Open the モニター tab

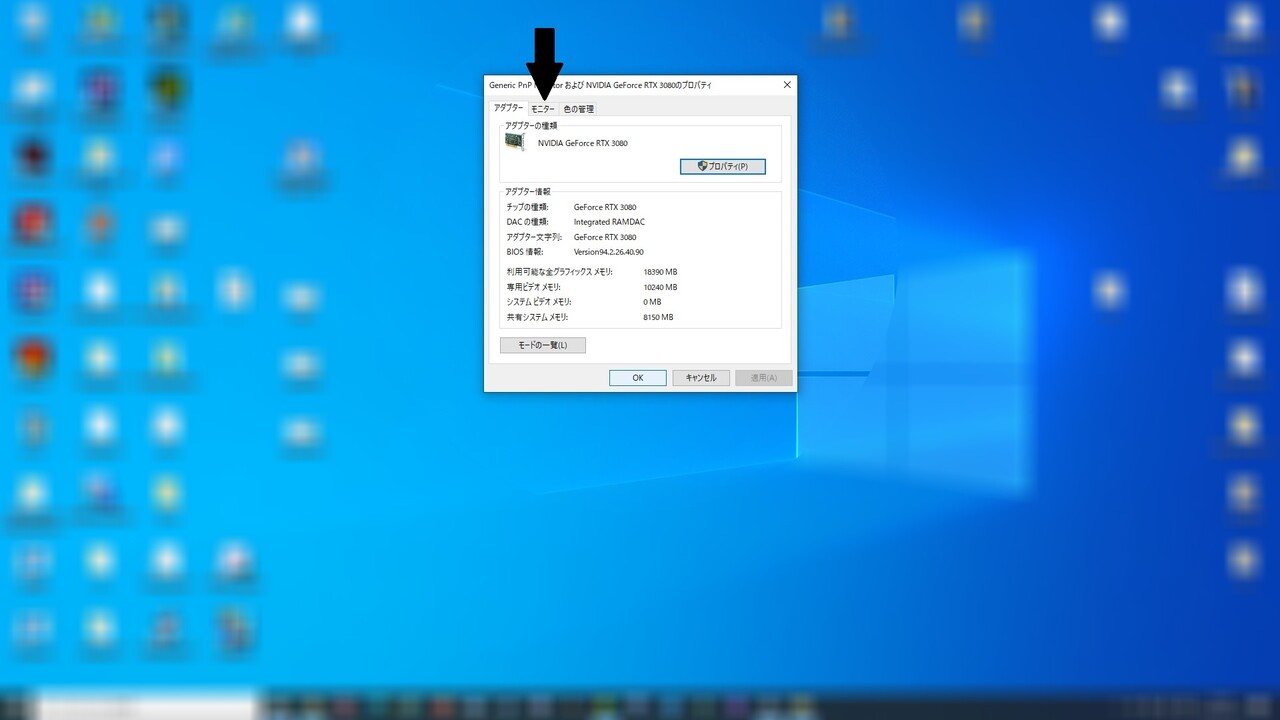coord(543,109)
